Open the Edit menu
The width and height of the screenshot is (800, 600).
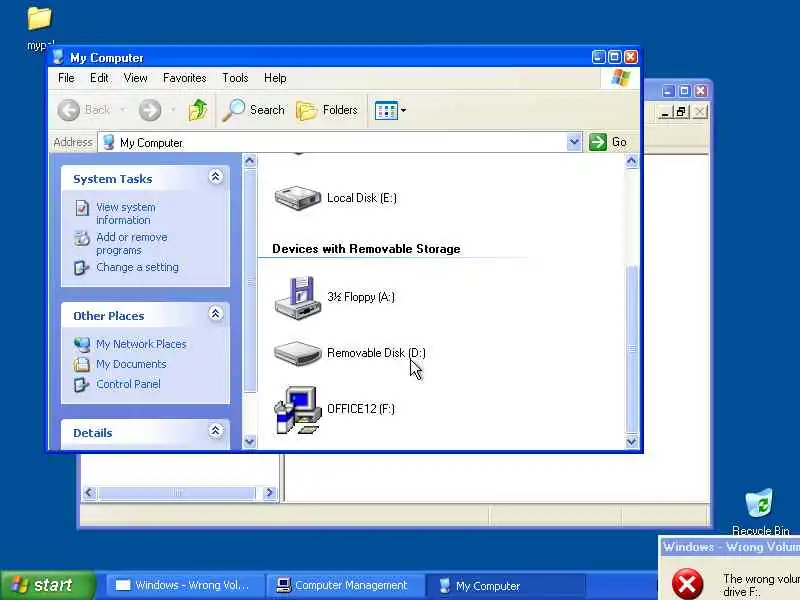pyautogui.click(x=99, y=78)
